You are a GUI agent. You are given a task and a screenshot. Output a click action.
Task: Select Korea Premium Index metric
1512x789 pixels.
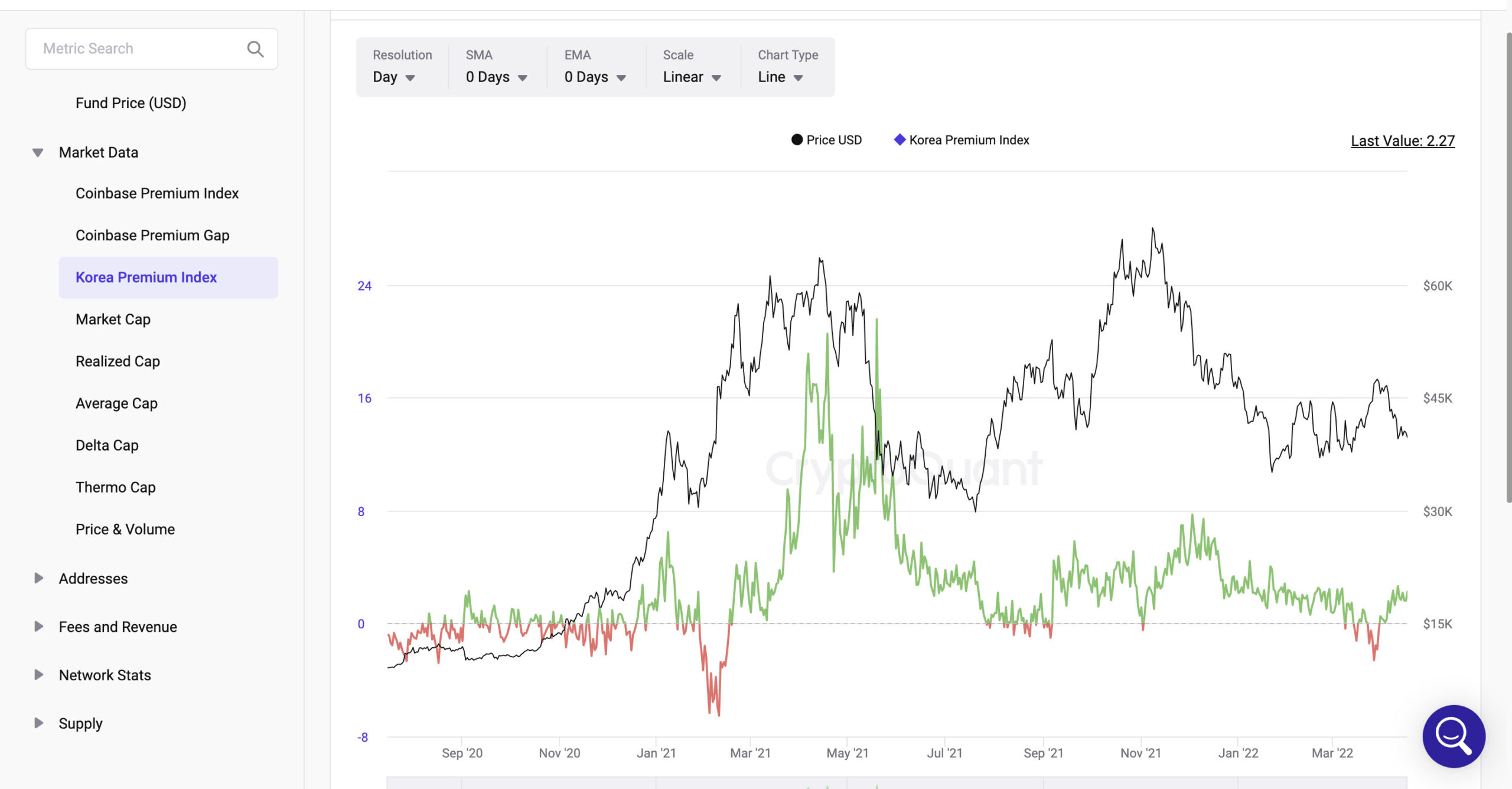coord(168,277)
